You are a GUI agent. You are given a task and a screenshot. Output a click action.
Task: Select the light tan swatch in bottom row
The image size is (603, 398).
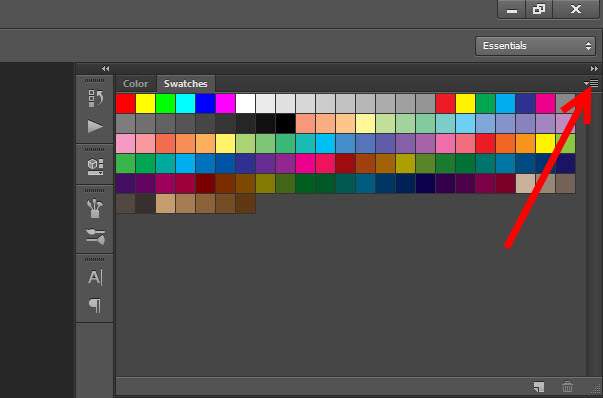point(165,203)
